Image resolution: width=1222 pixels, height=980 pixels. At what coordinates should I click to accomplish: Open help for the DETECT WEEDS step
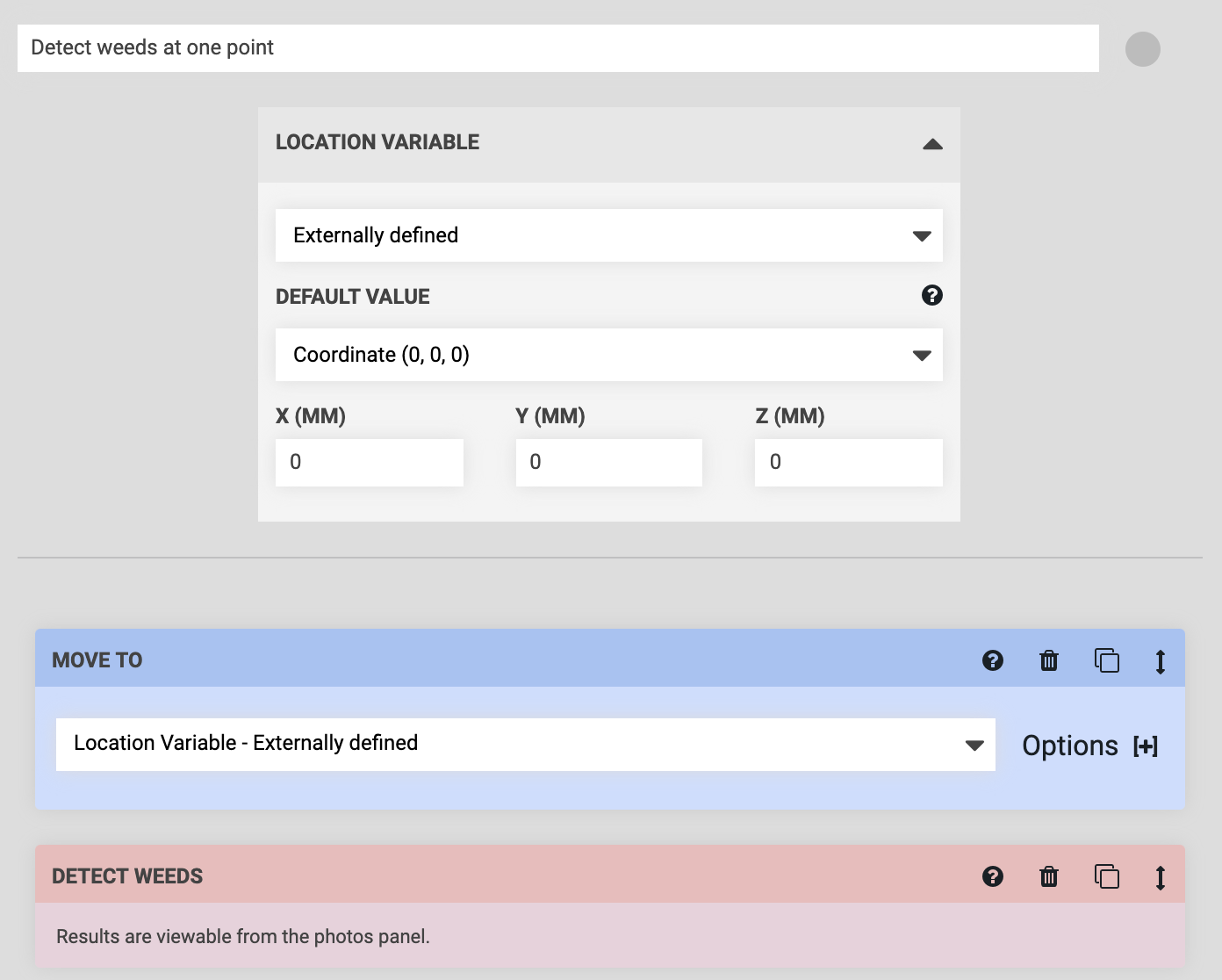pos(993,876)
